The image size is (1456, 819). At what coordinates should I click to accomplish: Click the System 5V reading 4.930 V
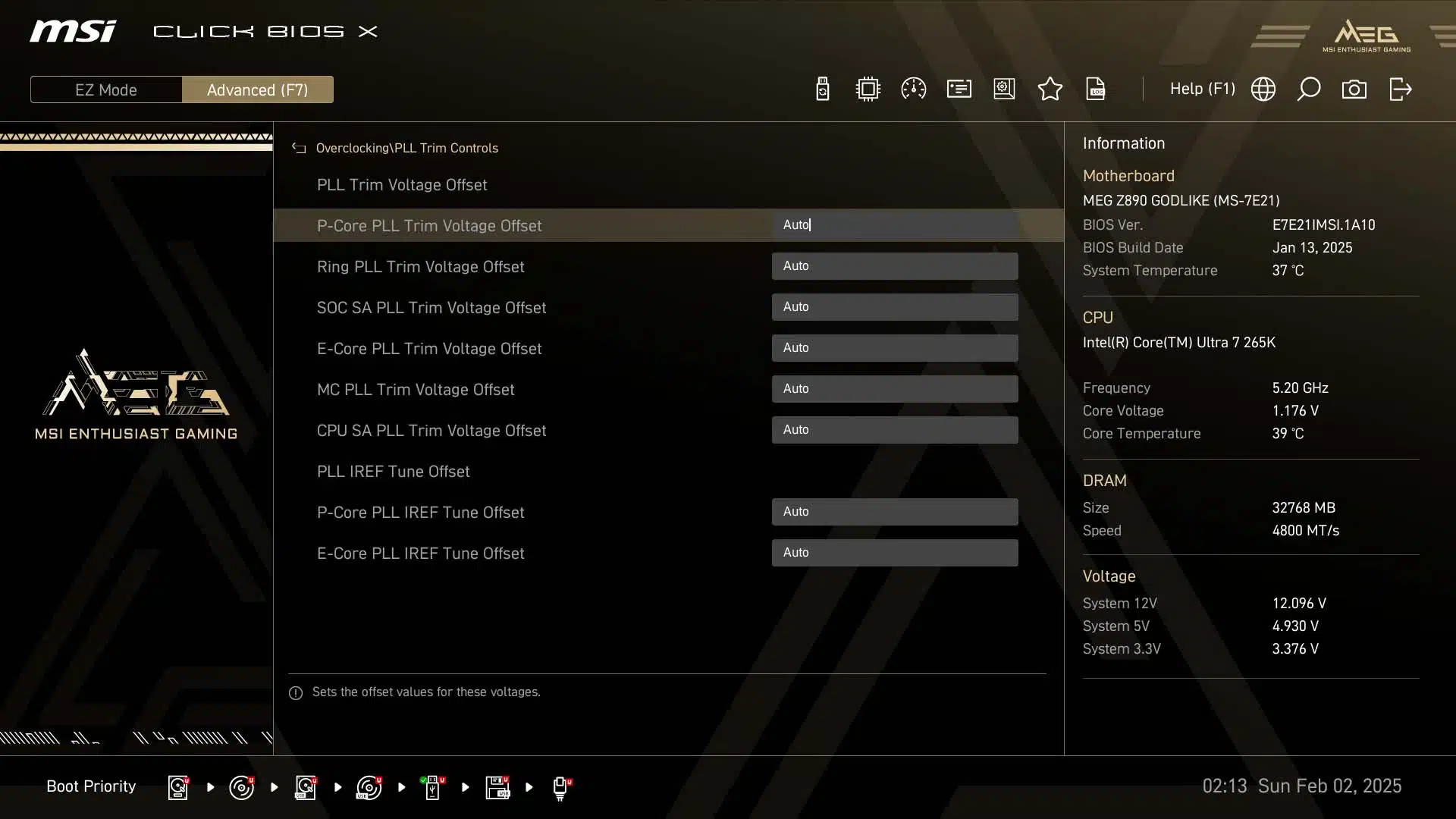pyautogui.click(x=1295, y=626)
